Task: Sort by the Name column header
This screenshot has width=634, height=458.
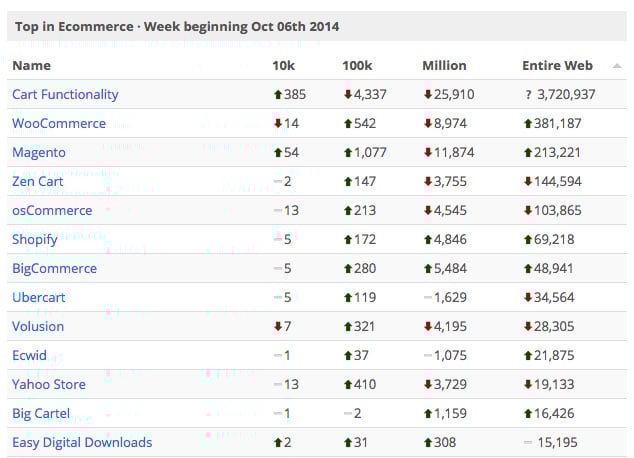Action: pyautogui.click(x=32, y=65)
